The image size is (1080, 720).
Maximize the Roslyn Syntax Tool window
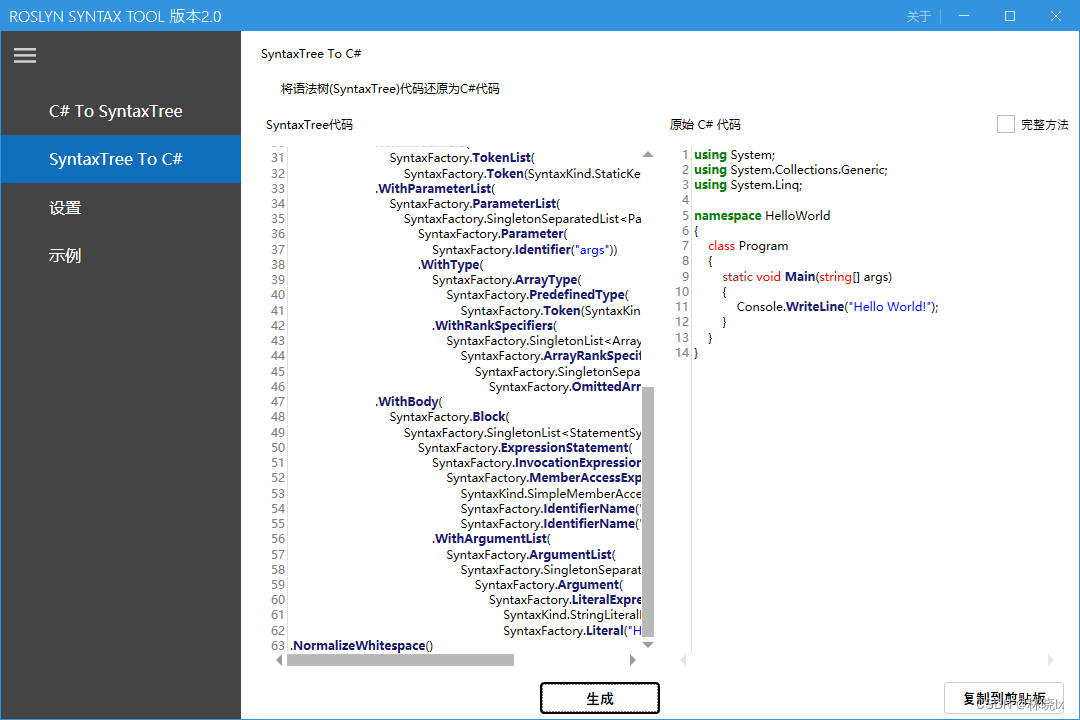coord(1010,16)
